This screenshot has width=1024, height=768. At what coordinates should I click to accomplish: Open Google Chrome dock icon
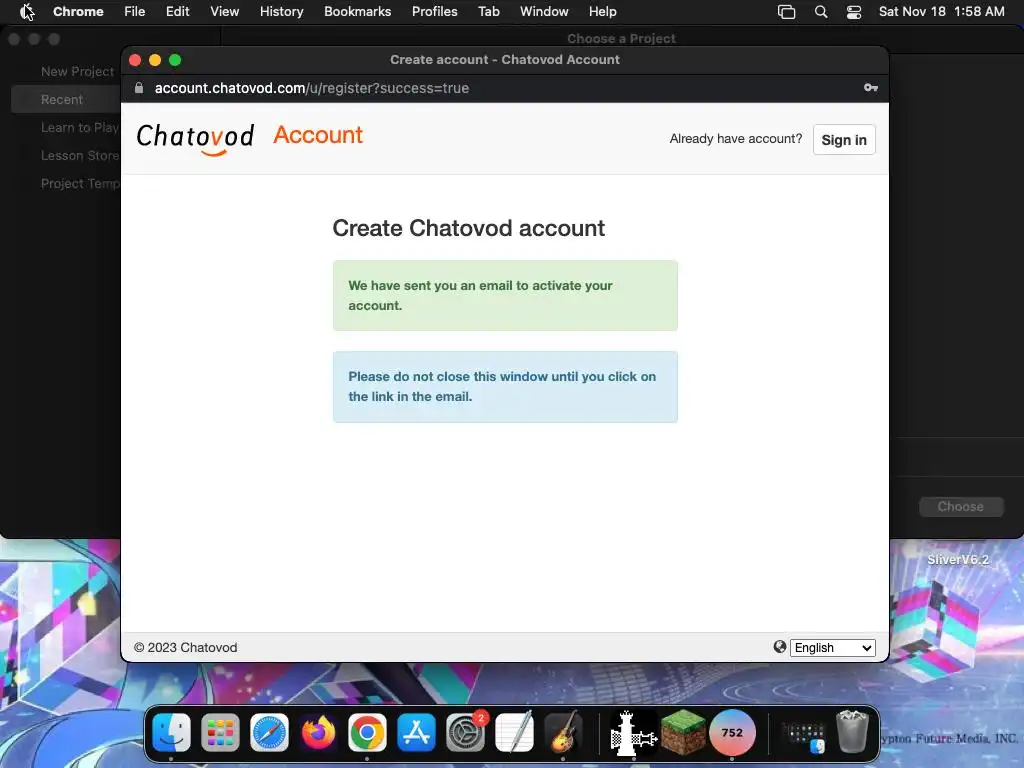367,732
